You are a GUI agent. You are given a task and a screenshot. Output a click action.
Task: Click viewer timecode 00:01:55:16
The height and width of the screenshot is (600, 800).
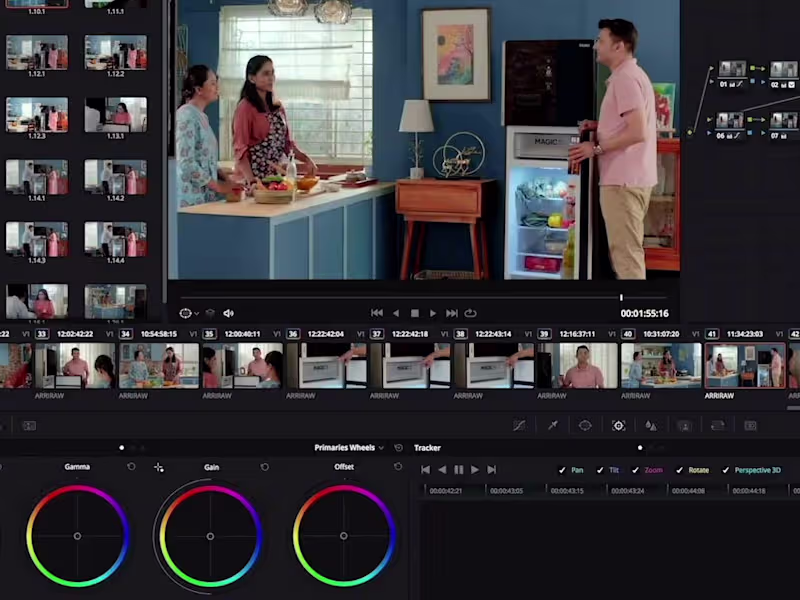644,313
